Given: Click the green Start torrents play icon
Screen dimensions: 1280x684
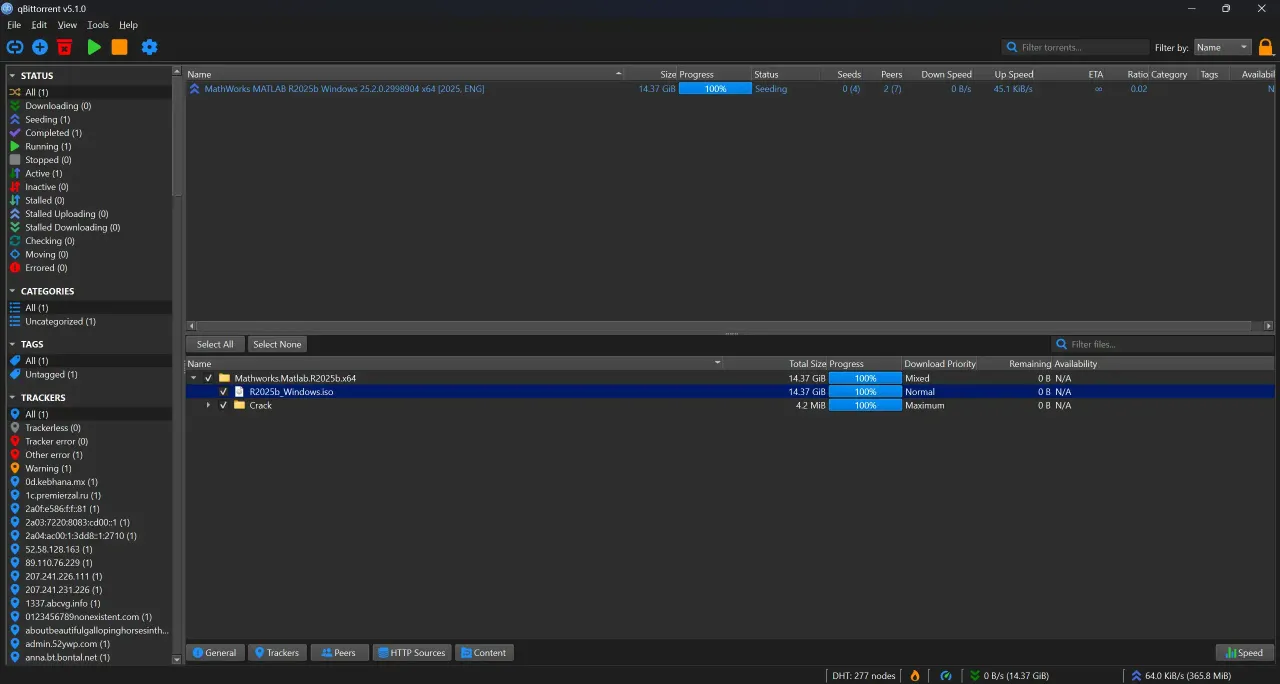Looking at the screenshot, I should (94, 47).
